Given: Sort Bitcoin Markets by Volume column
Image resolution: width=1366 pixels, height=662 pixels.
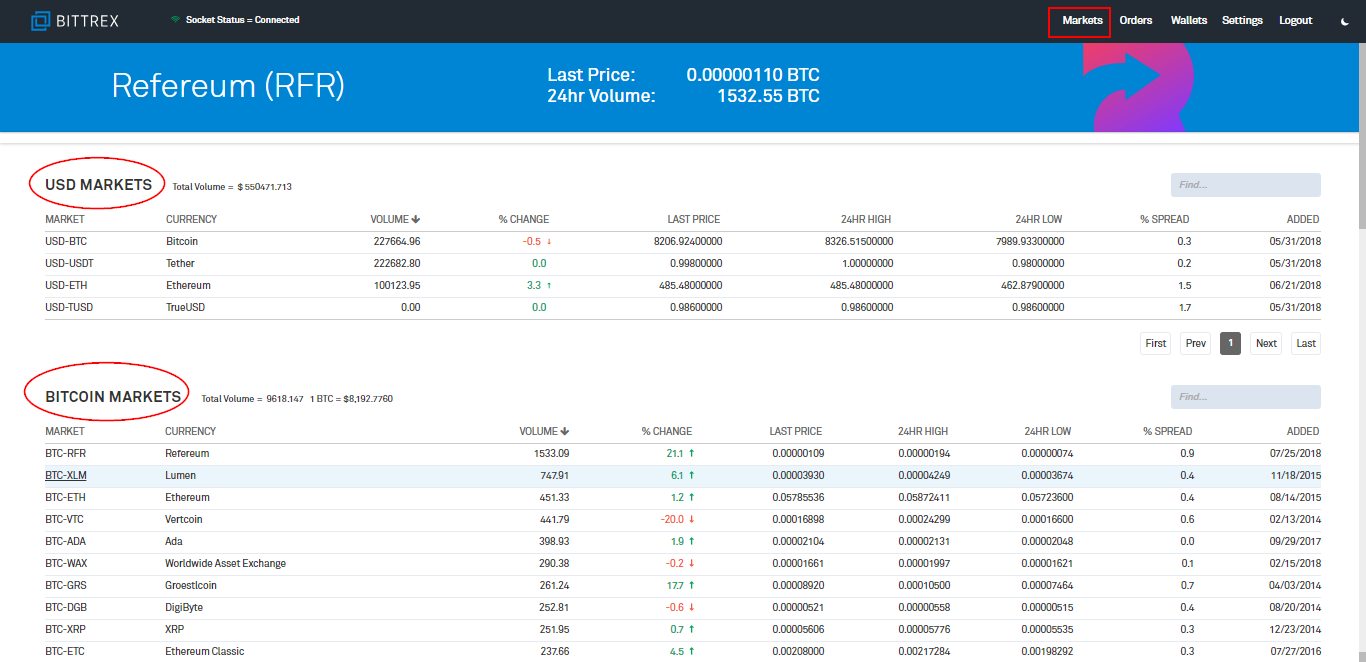Looking at the screenshot, I should coord(544,431).
